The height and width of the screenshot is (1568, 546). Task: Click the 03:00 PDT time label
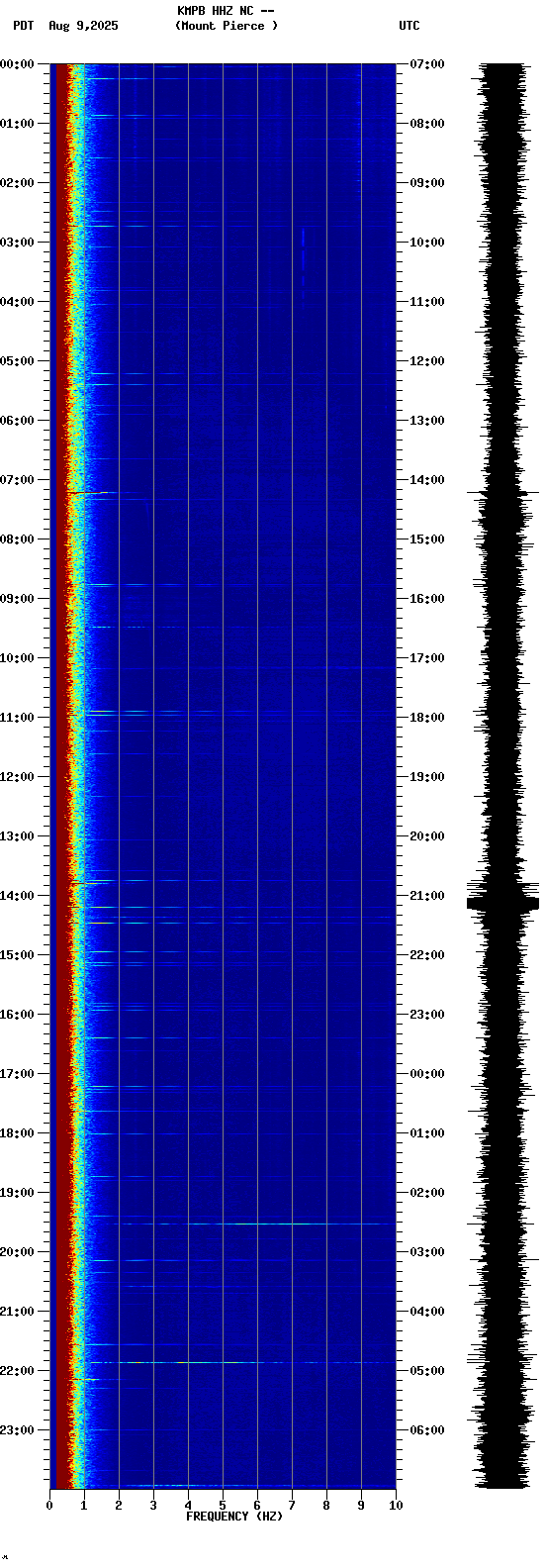click(17, 243)
